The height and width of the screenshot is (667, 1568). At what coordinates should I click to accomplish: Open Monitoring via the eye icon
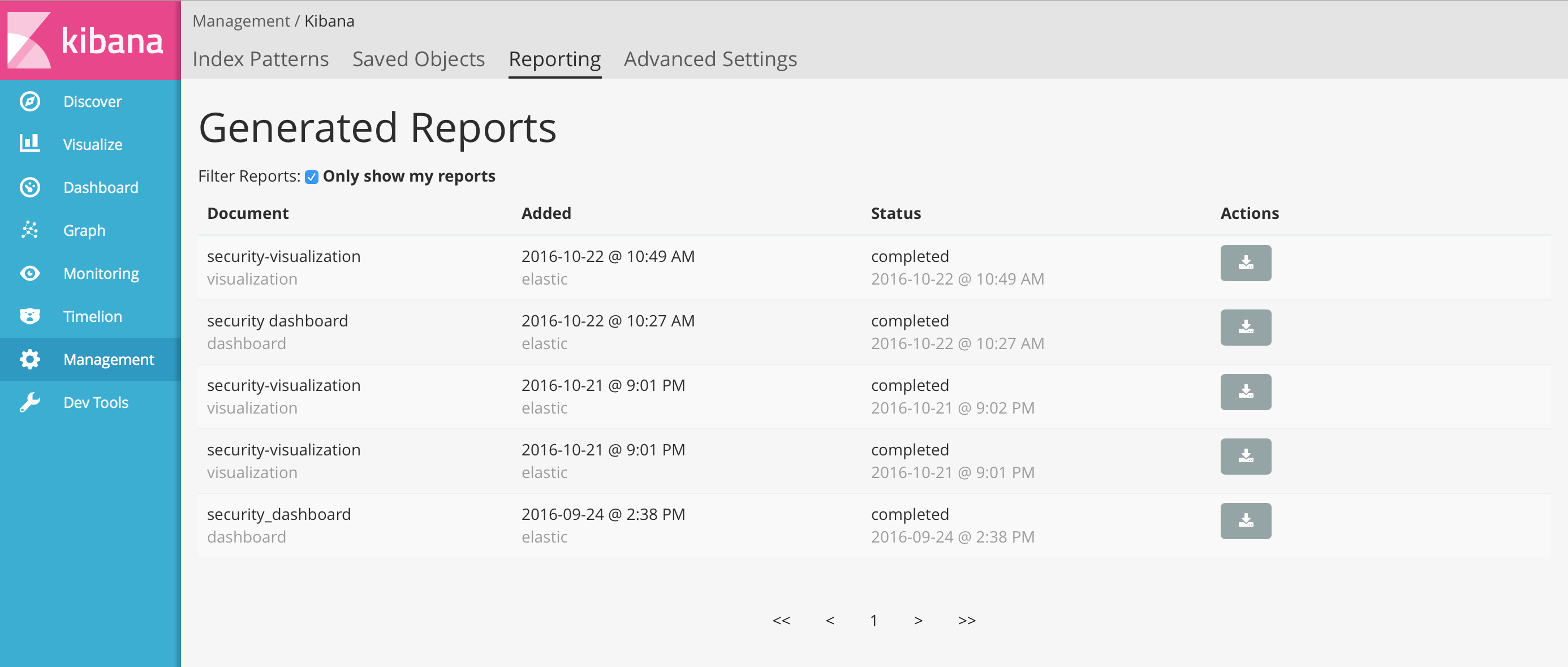(29, 273)
